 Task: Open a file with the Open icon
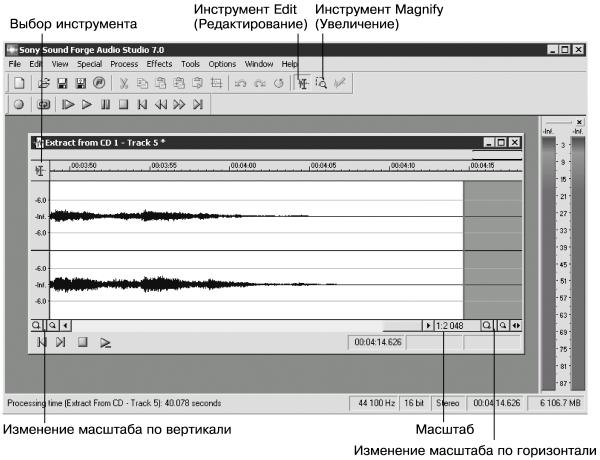point(44,83)
